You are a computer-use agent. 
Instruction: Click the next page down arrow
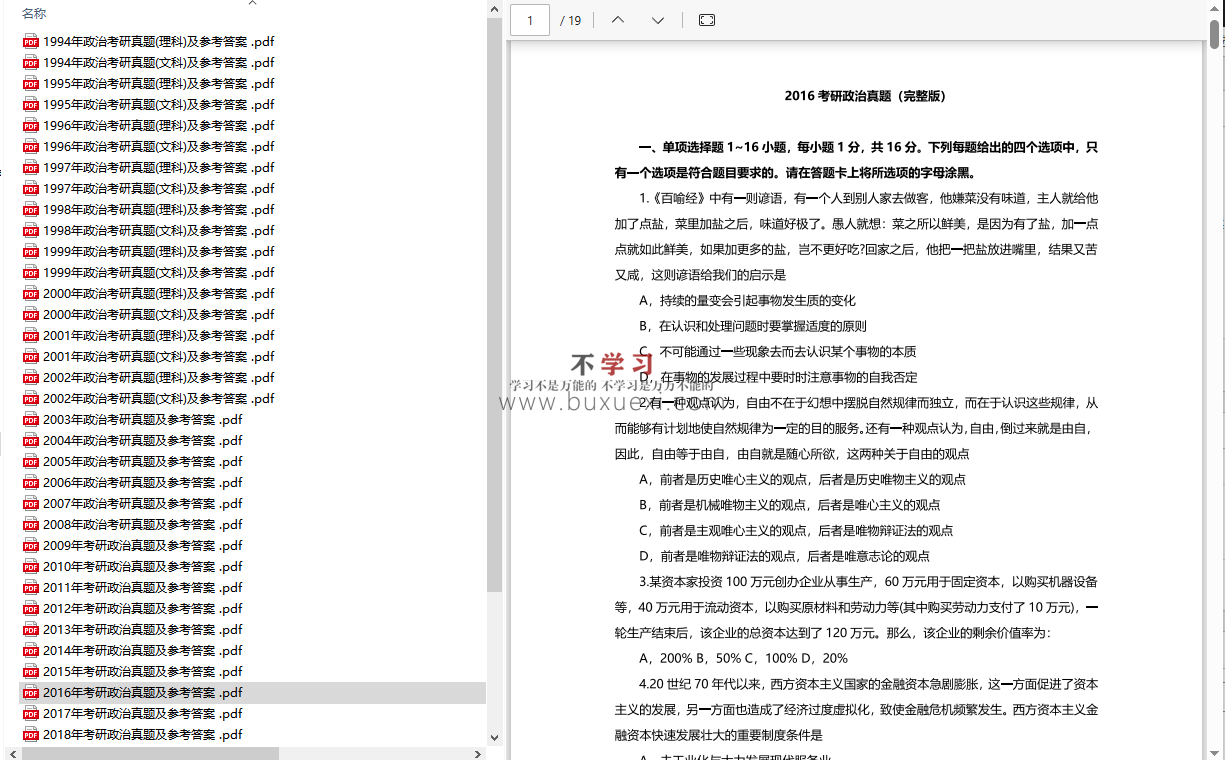[658, 20]
